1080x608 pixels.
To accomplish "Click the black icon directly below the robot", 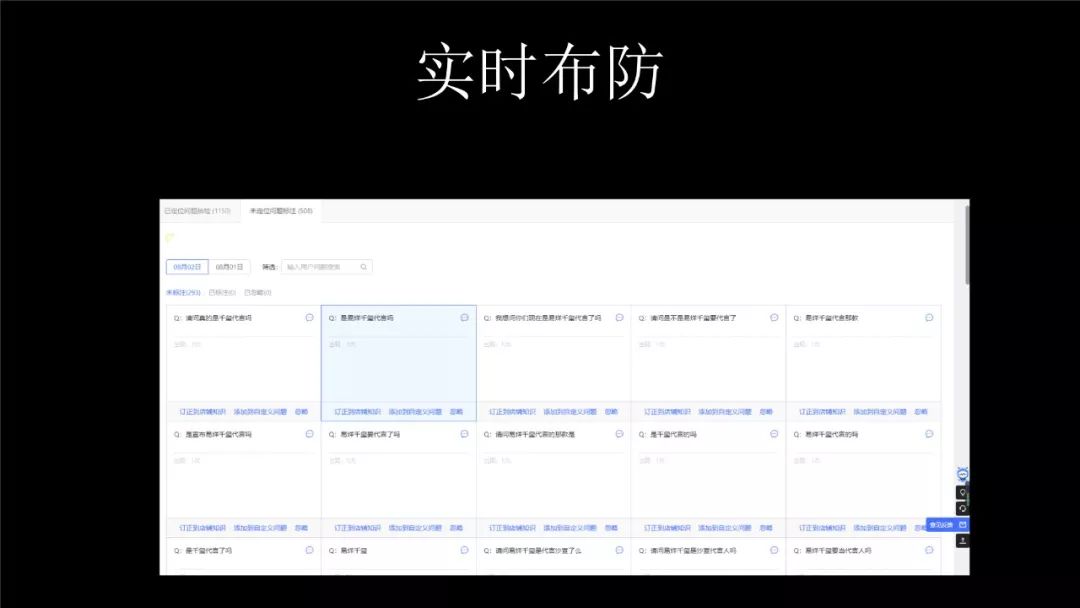I will pos(962,492).
